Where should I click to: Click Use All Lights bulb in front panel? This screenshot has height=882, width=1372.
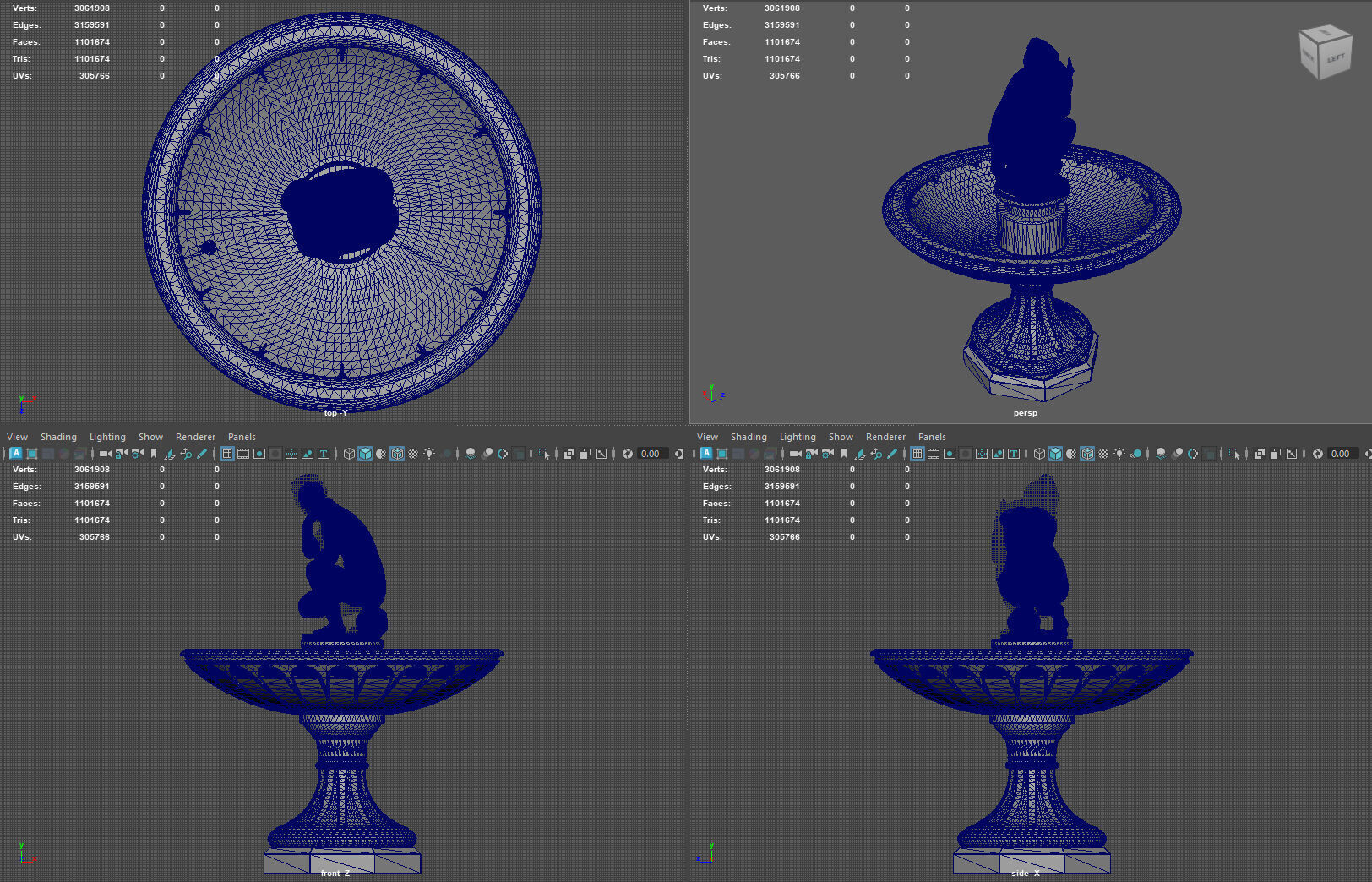(429, 454)
